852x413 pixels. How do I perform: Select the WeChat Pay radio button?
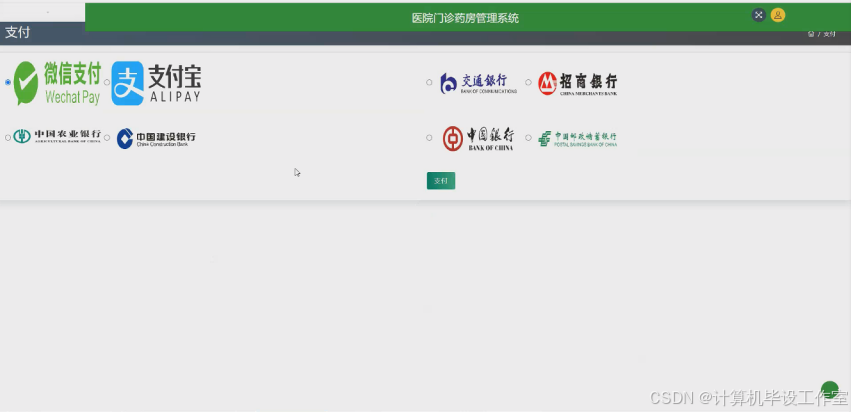click(x=8, y=83)
